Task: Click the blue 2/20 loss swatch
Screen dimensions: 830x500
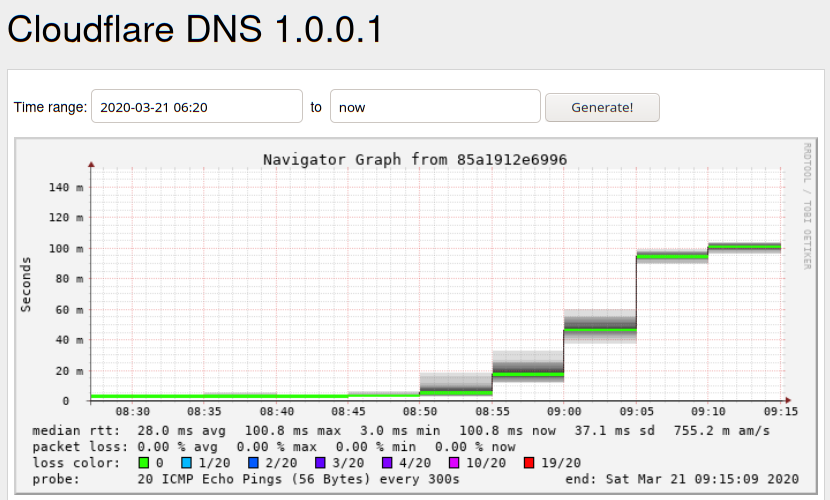Action: pyautogui.click(x=253, y=463)
